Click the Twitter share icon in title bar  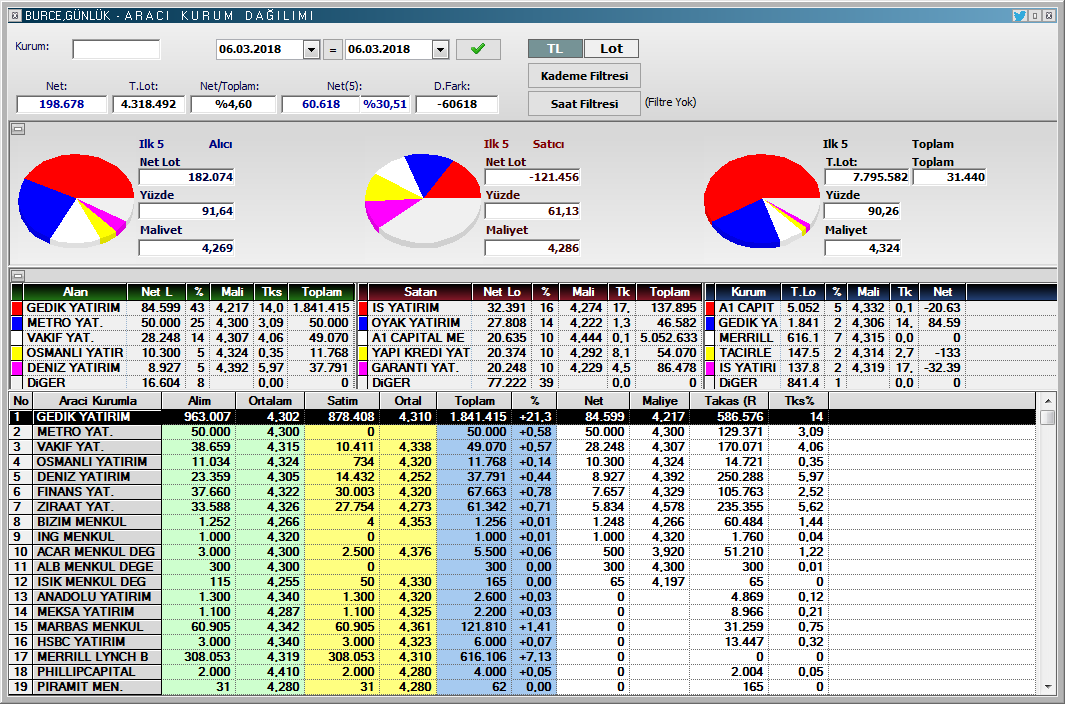[1019, 15]
